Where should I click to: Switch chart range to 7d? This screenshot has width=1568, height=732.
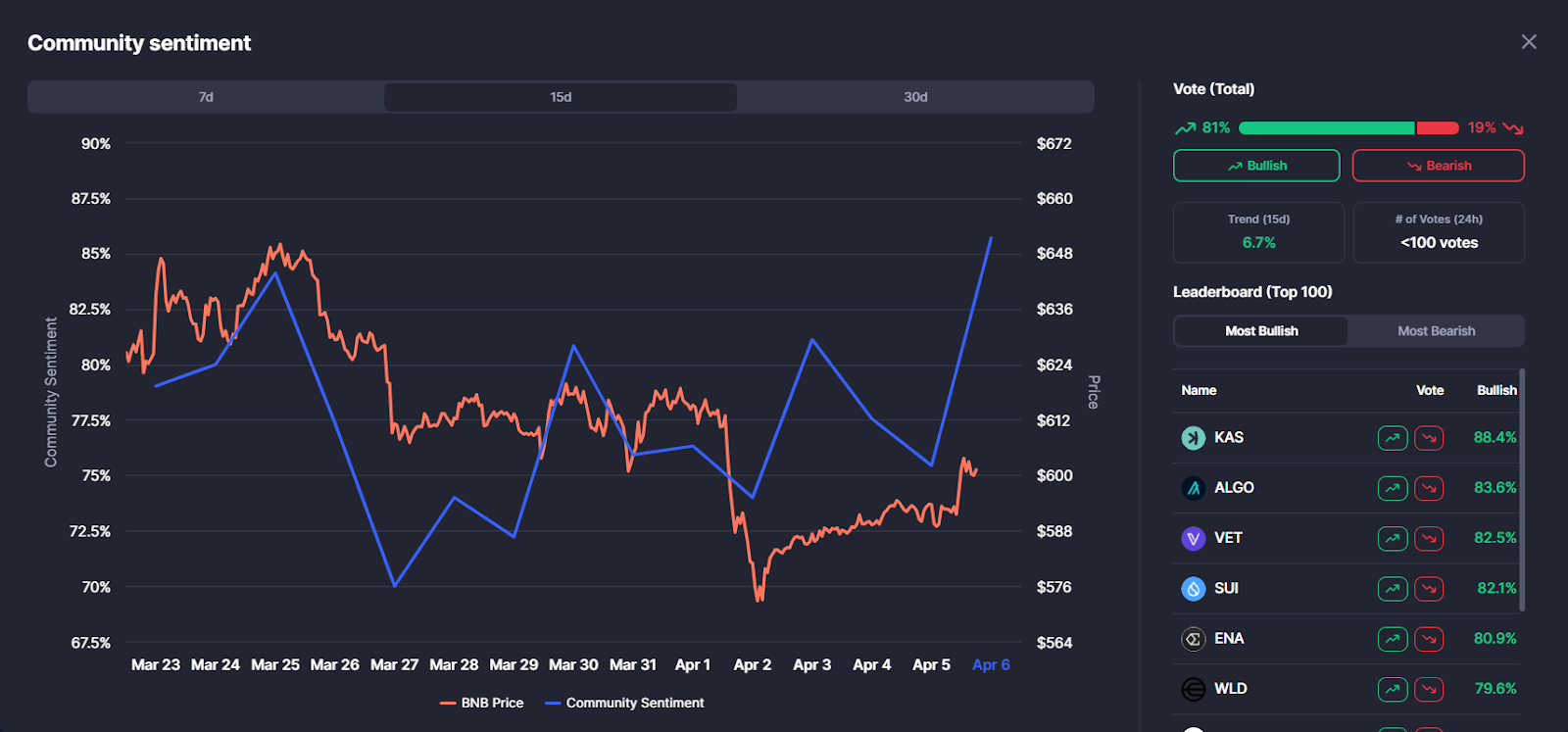(206, 97)
